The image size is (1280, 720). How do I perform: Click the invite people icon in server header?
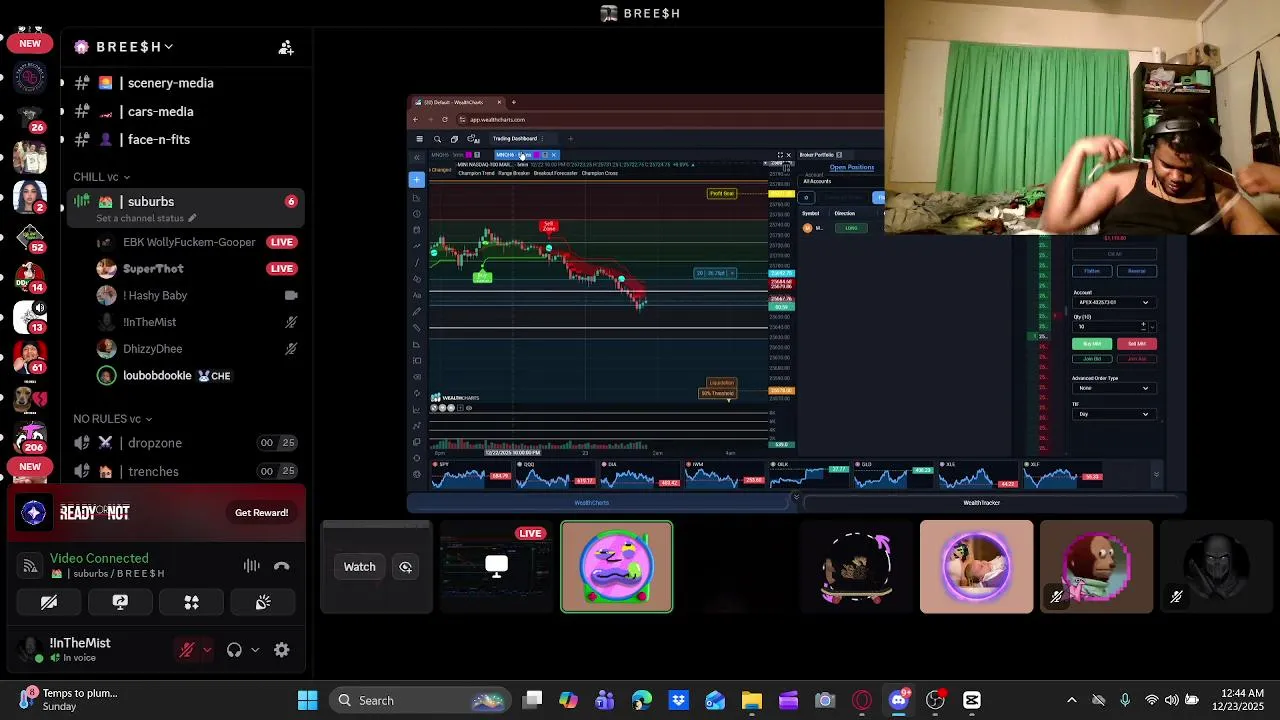coord(286,47)
